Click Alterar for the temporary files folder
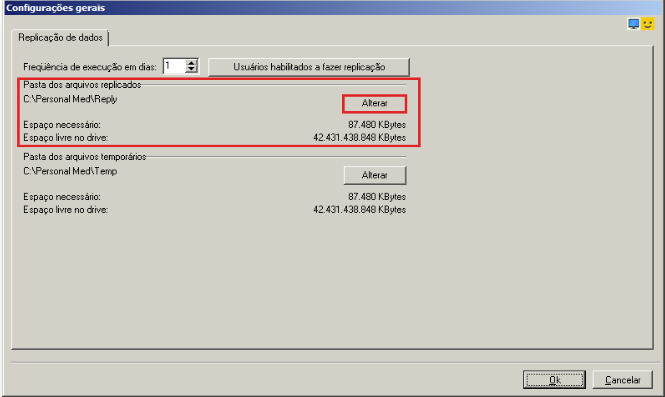The image size is (665, 397). coord(374,175)
